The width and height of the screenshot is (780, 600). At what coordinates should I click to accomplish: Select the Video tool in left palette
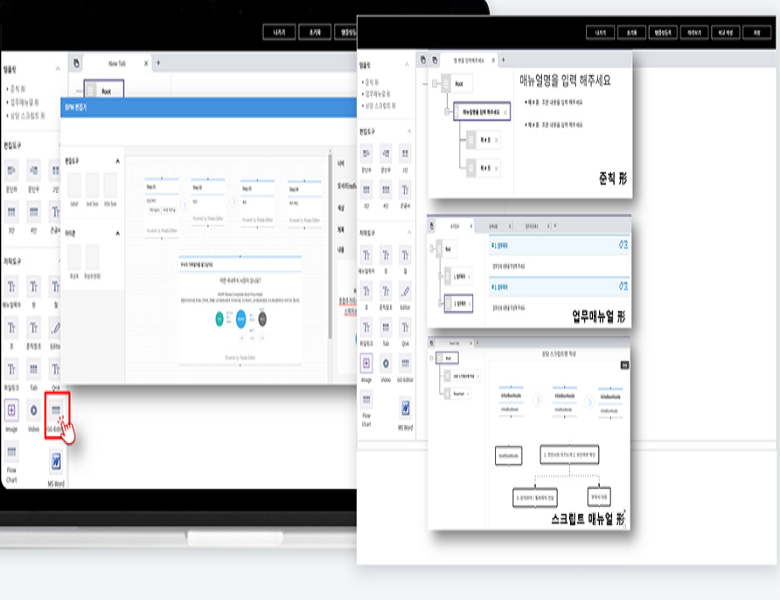pos(34,410)
